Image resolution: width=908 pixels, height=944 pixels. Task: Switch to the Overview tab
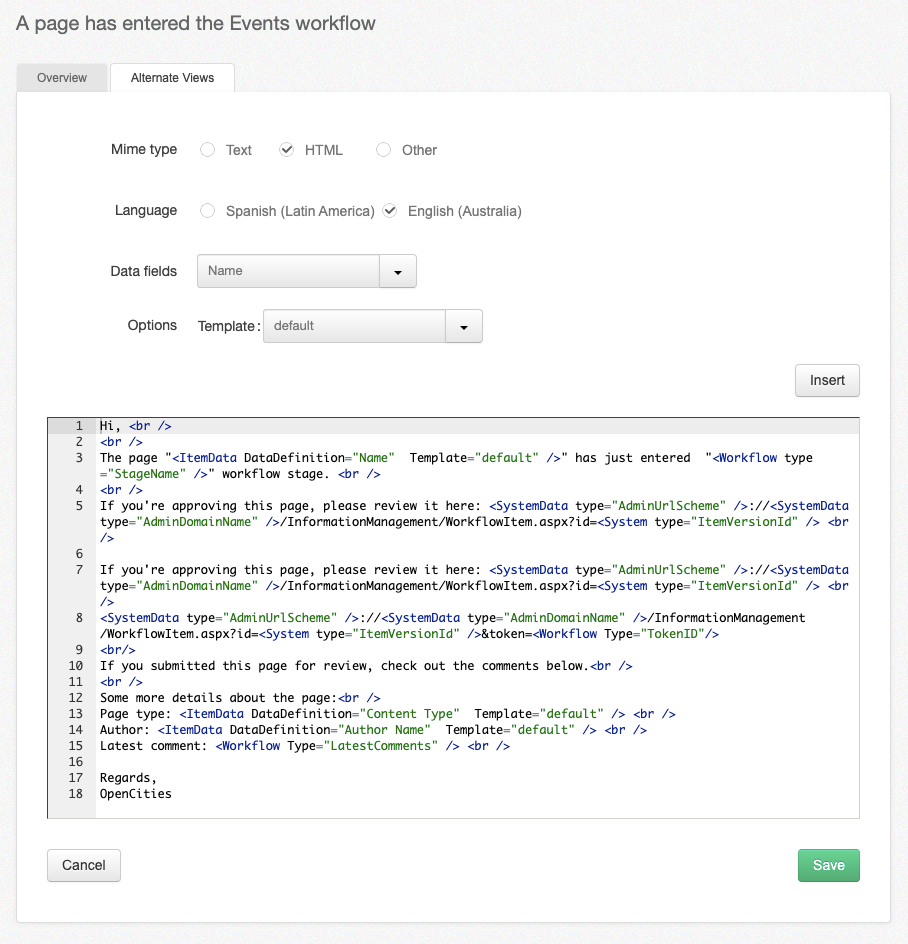[61, 77]
